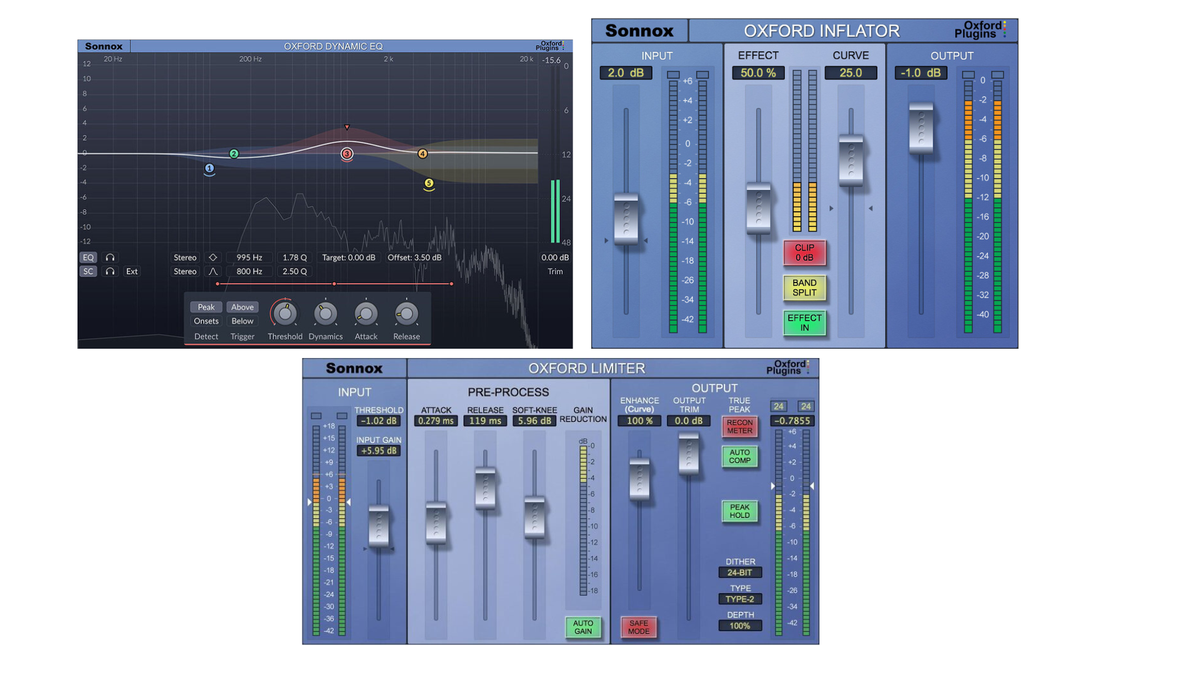Solo the EQ band with the headphone icon
Screen dimensions: 1200x675
click(110, 257)
